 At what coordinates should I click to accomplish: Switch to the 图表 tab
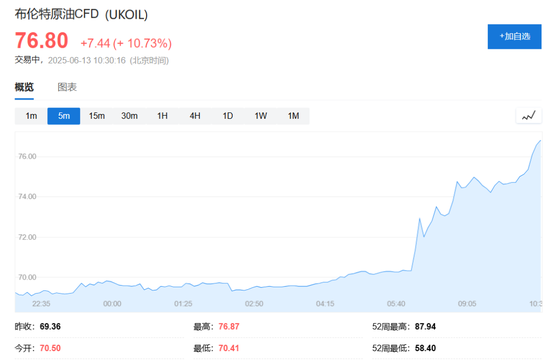pyautogui.click(x=67, y=87)
